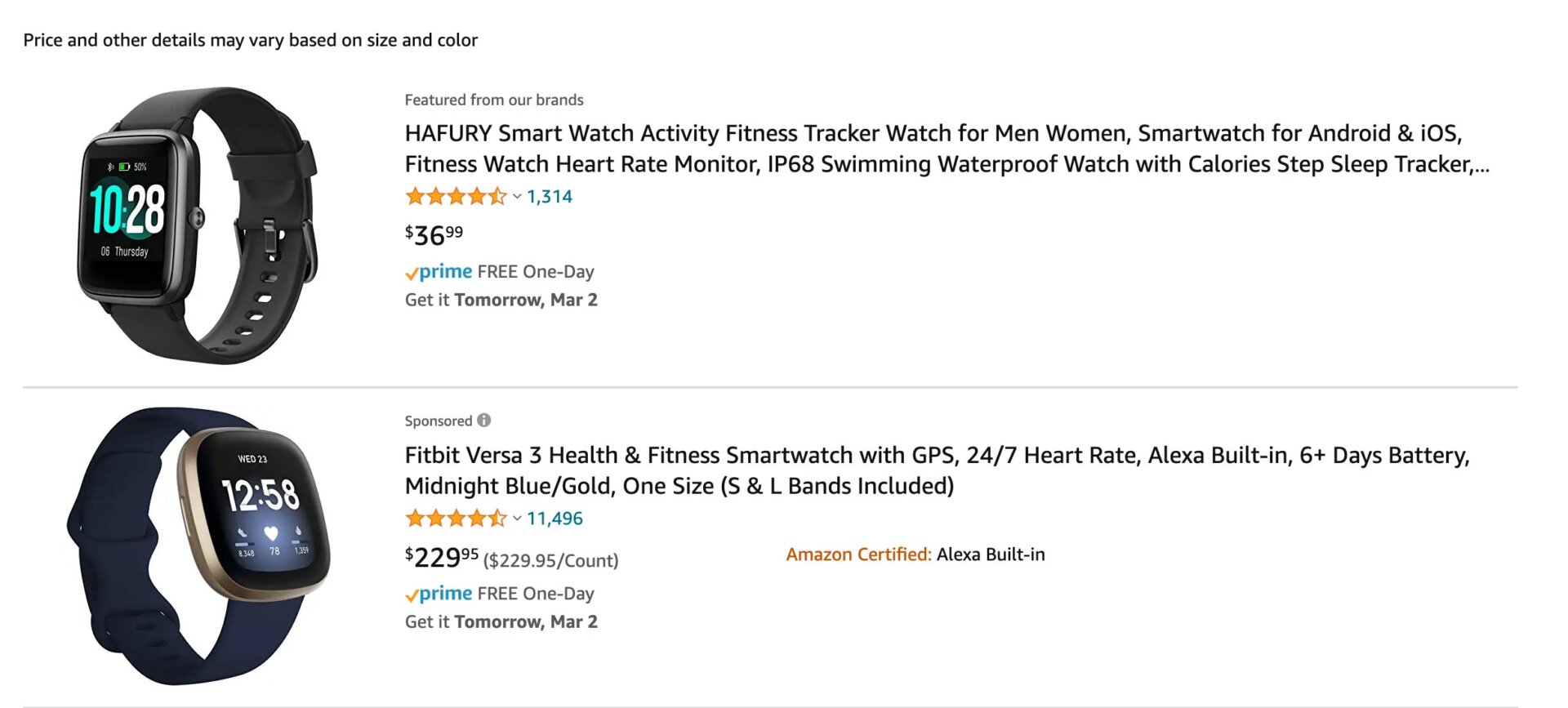Click the Featured from our brands label

click(x=494, y=100)
